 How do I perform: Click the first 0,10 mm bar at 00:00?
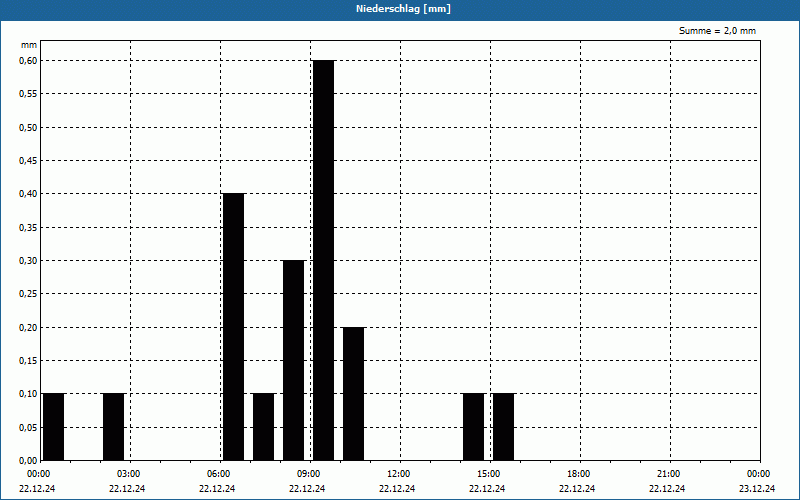54,427
